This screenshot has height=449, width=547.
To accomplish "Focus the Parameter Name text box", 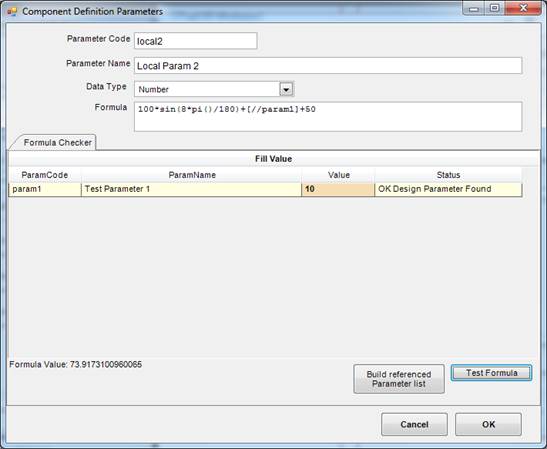I will (x=328, y=66).
